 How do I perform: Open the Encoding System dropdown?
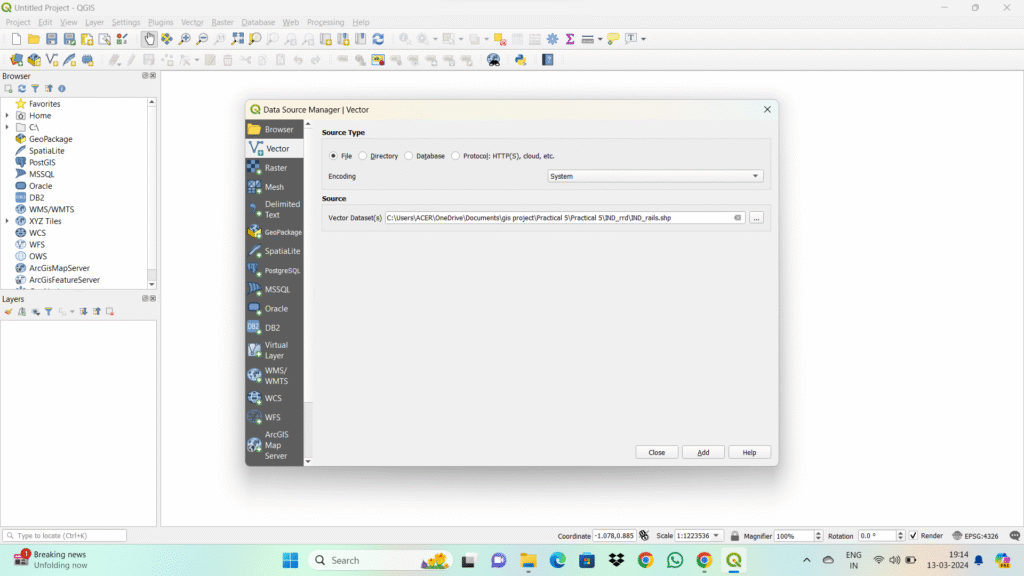click(x=655, y=176)
